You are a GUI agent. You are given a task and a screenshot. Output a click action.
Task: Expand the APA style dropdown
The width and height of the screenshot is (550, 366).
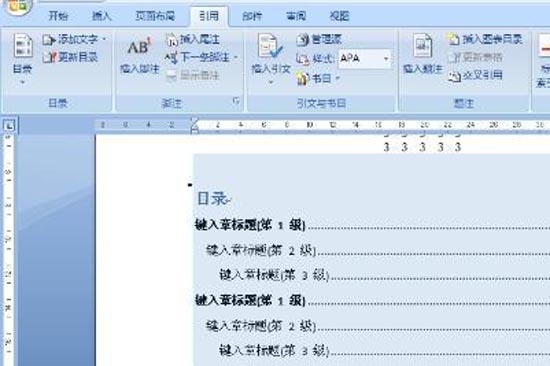click(386, 59)
